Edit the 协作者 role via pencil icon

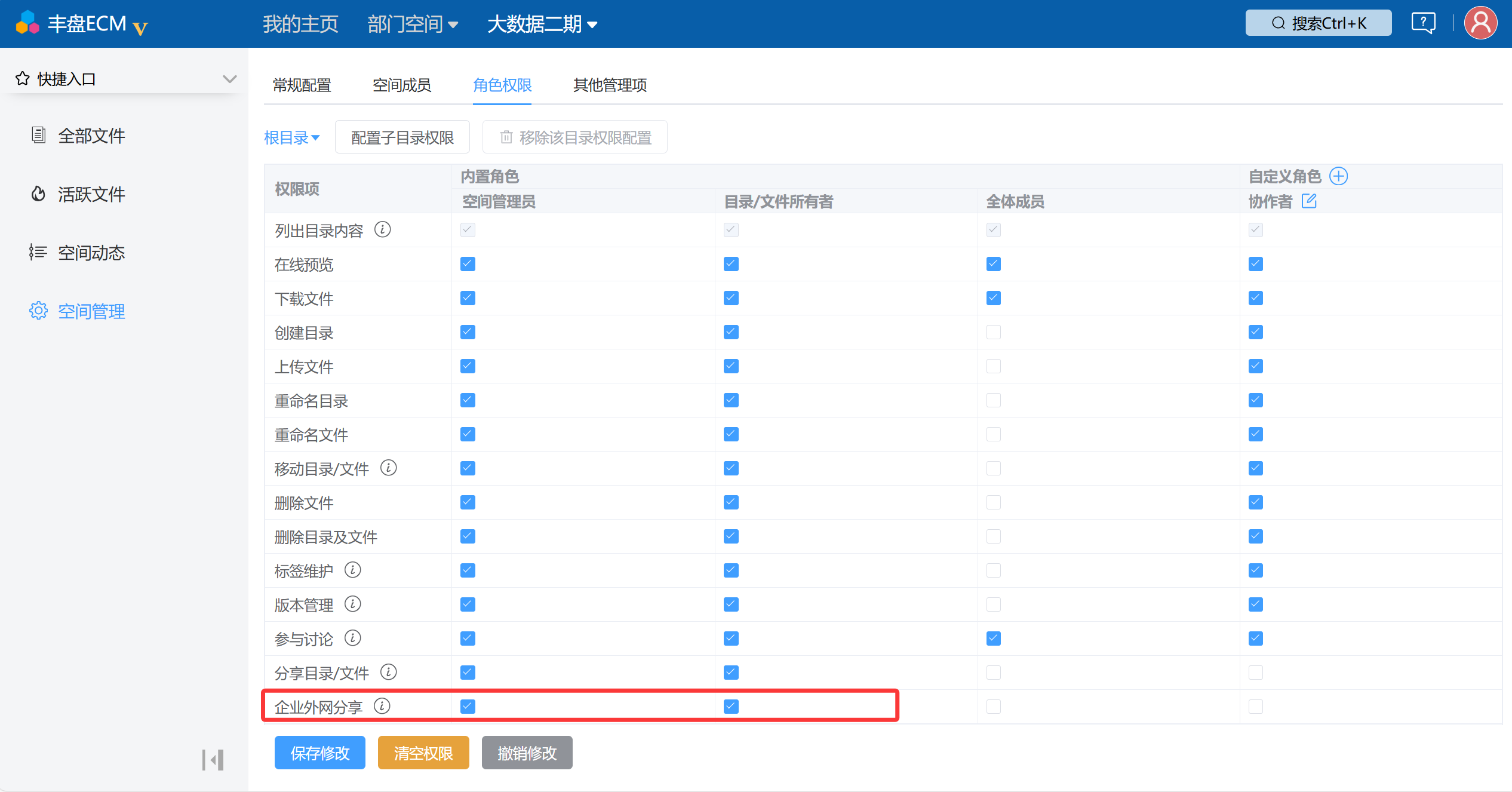coord(1309,201)
